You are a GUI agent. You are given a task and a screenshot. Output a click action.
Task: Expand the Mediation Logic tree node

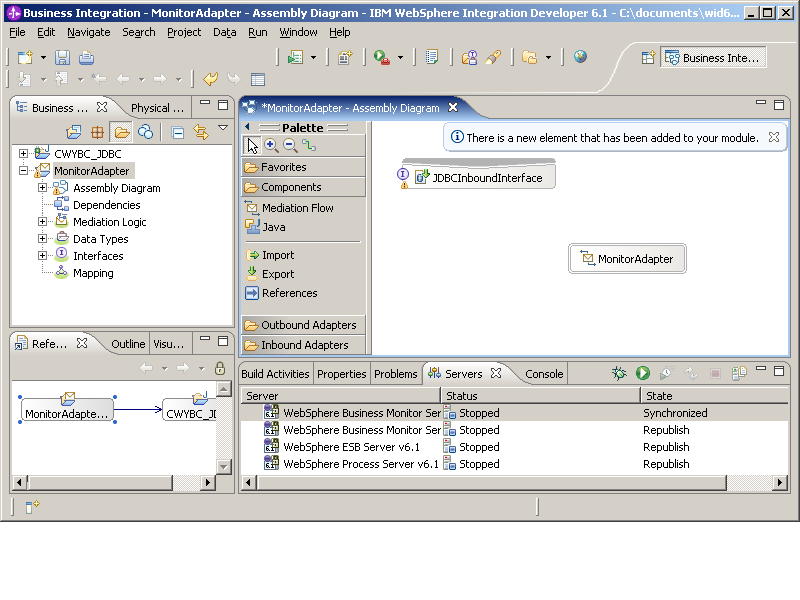[42, 221]
